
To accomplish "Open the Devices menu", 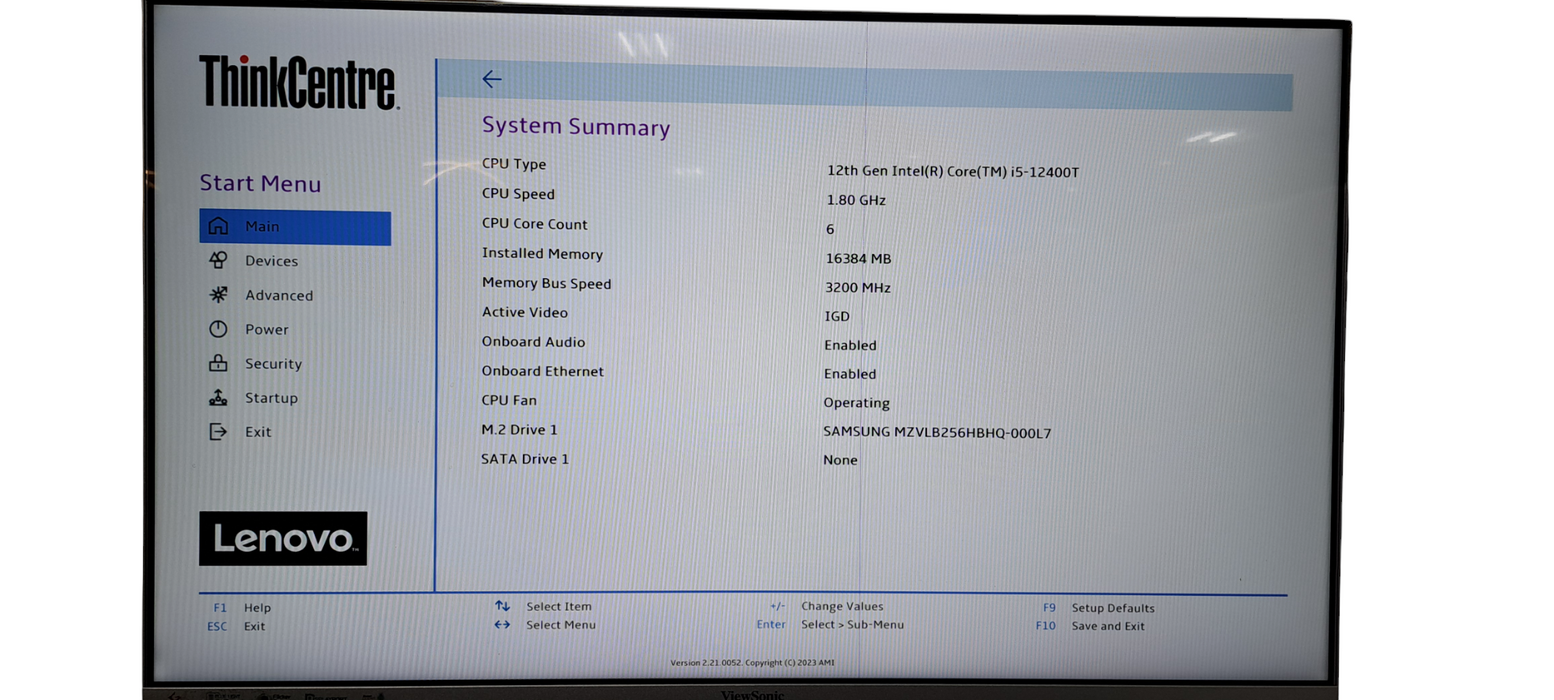I will pyautogui.click(x=271, y=261).
